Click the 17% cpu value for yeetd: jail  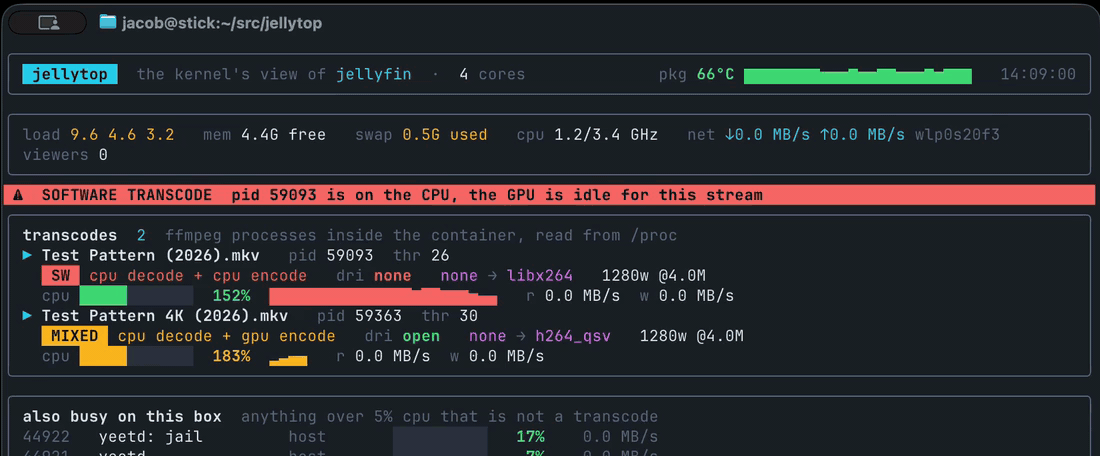530,437
